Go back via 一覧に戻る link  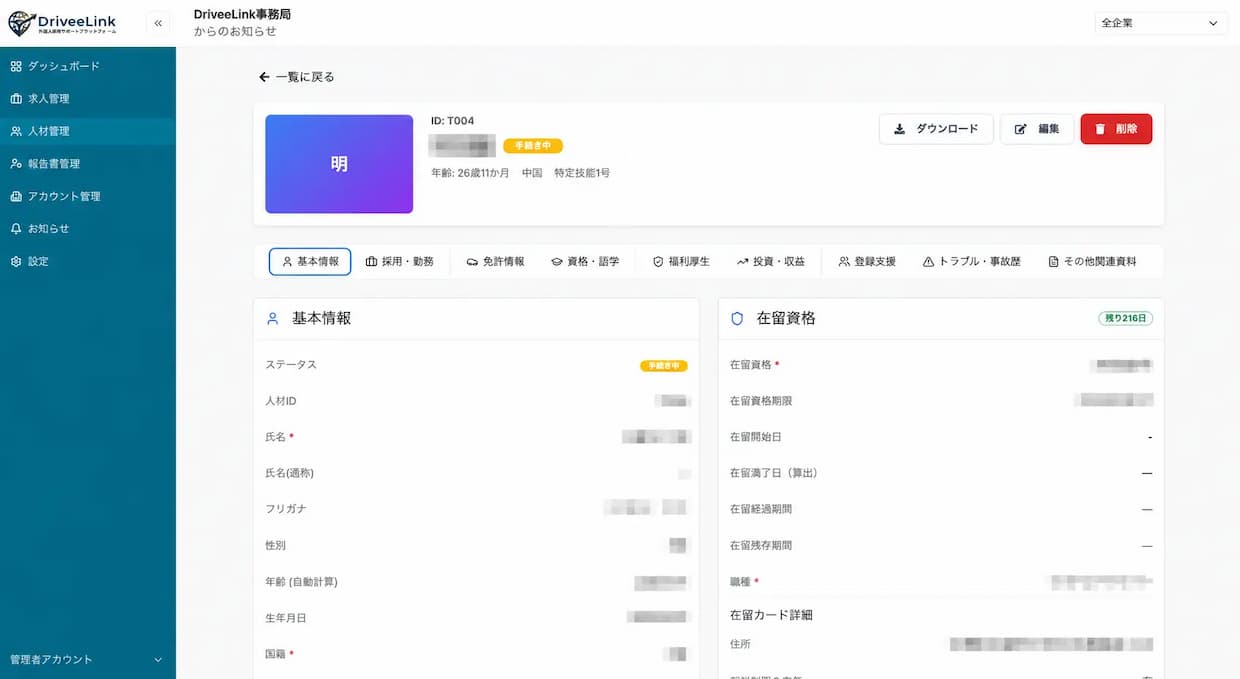tap(297, 77)
